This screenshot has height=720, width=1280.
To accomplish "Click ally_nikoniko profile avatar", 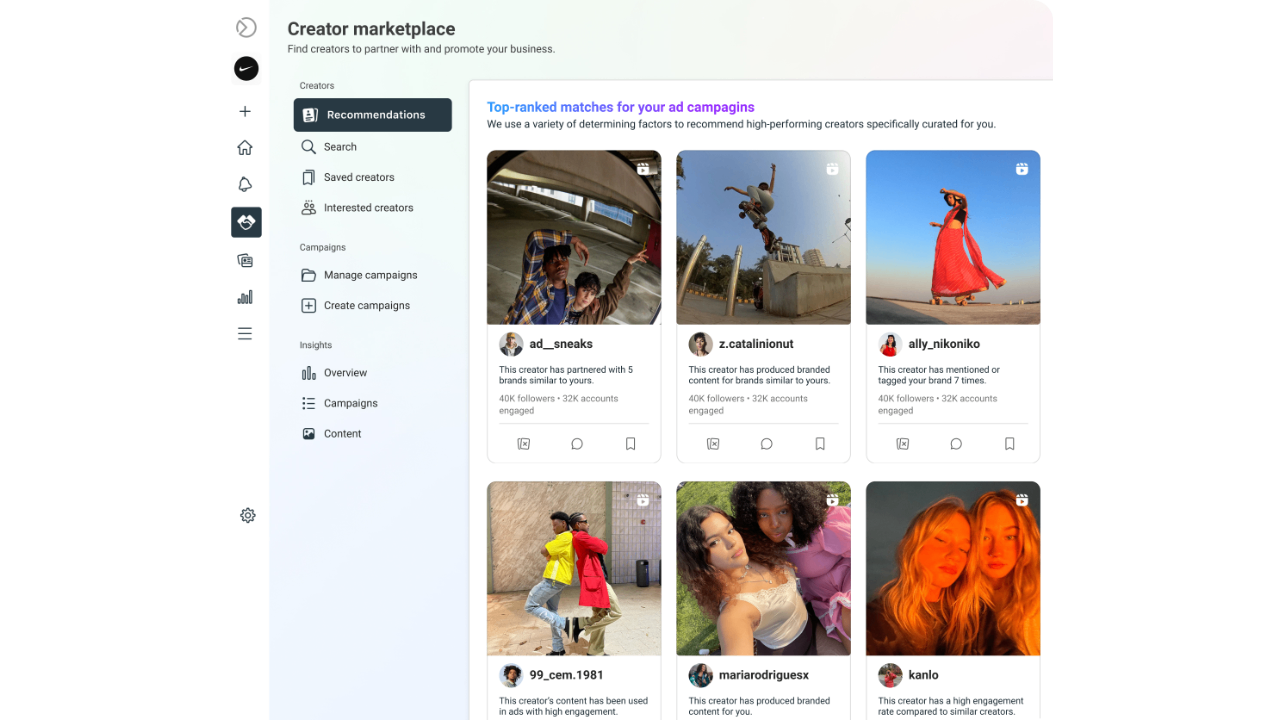I will click(x=890, y=344).
